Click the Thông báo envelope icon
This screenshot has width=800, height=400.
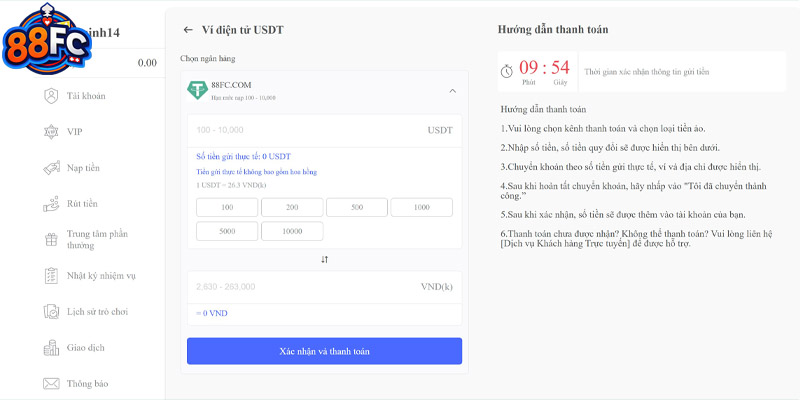[x=51, y=384]
